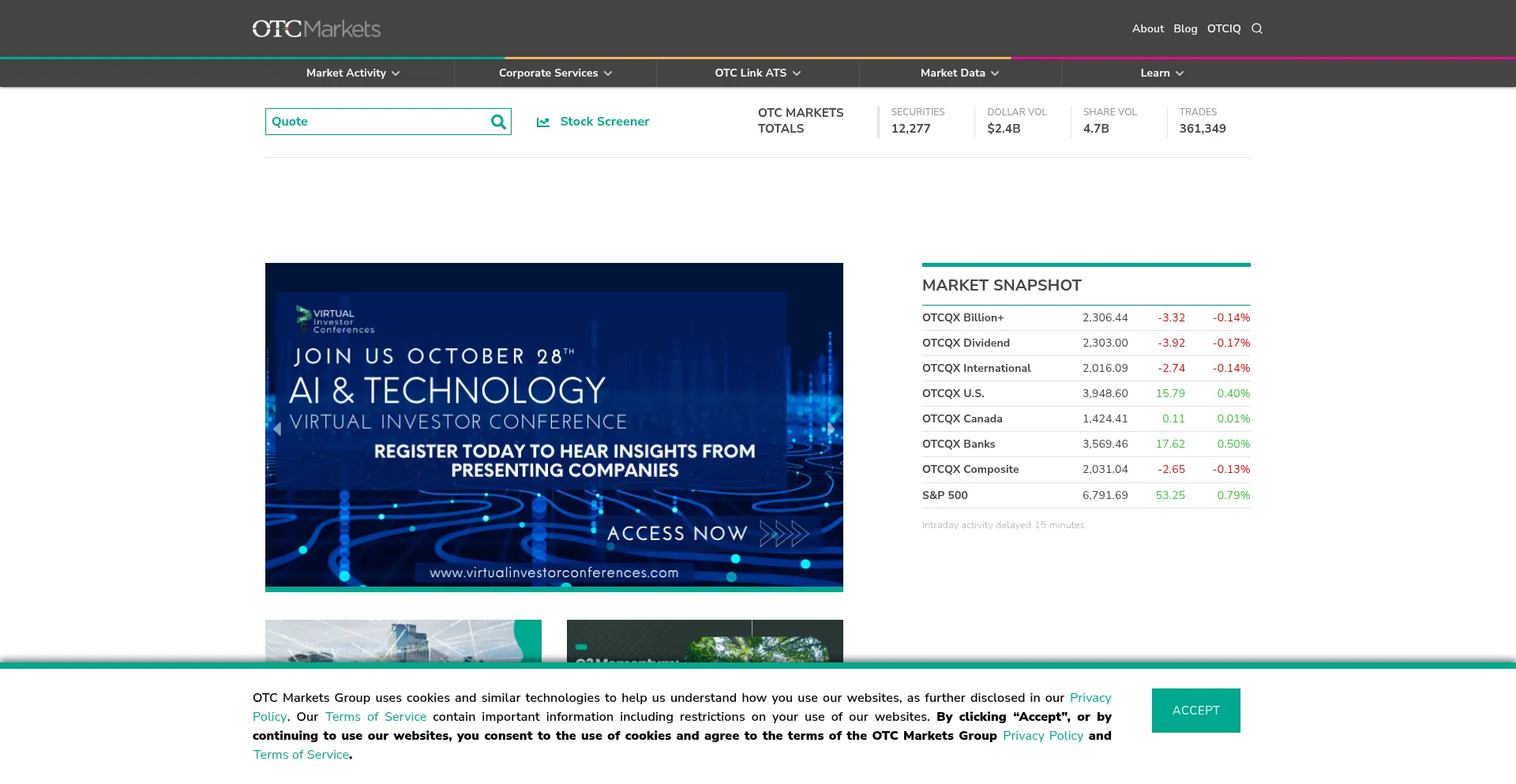Open the About page
1516x784 pixels.
(x=1147, y=29)
